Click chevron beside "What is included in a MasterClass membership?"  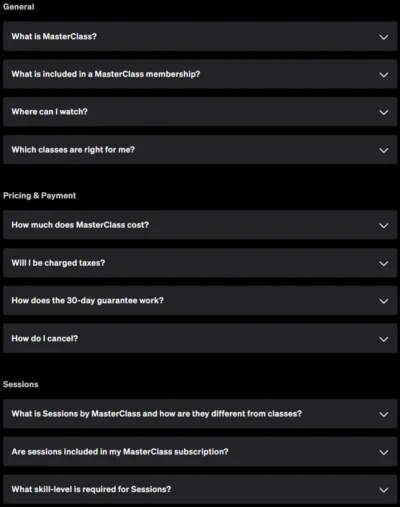tap(384, 75)
